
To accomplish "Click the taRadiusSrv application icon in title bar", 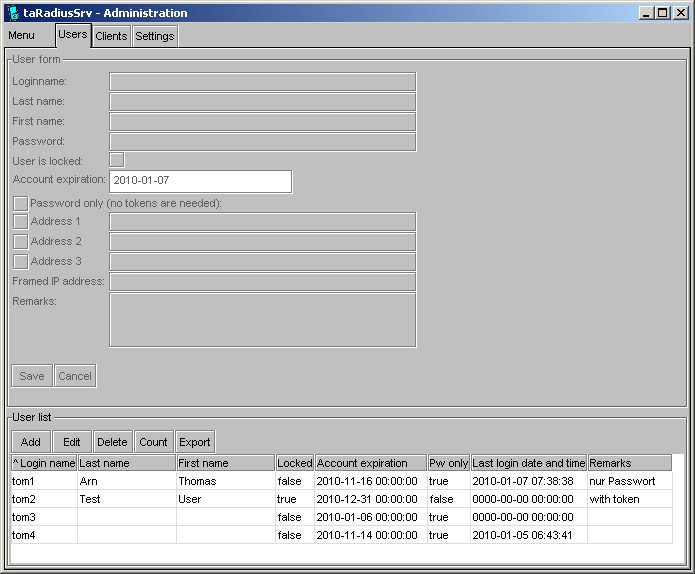I will [12, 13].
